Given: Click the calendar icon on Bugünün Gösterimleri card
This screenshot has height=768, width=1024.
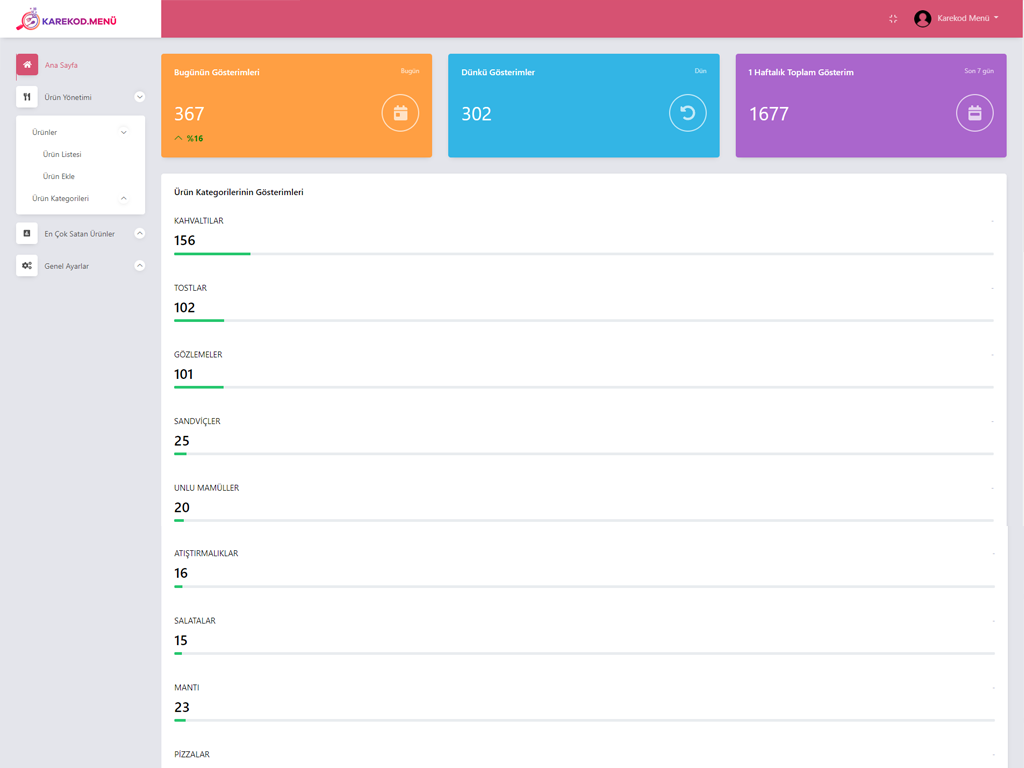Looking at the screenshot, I should pyautogui.click(x=400, y=113).
